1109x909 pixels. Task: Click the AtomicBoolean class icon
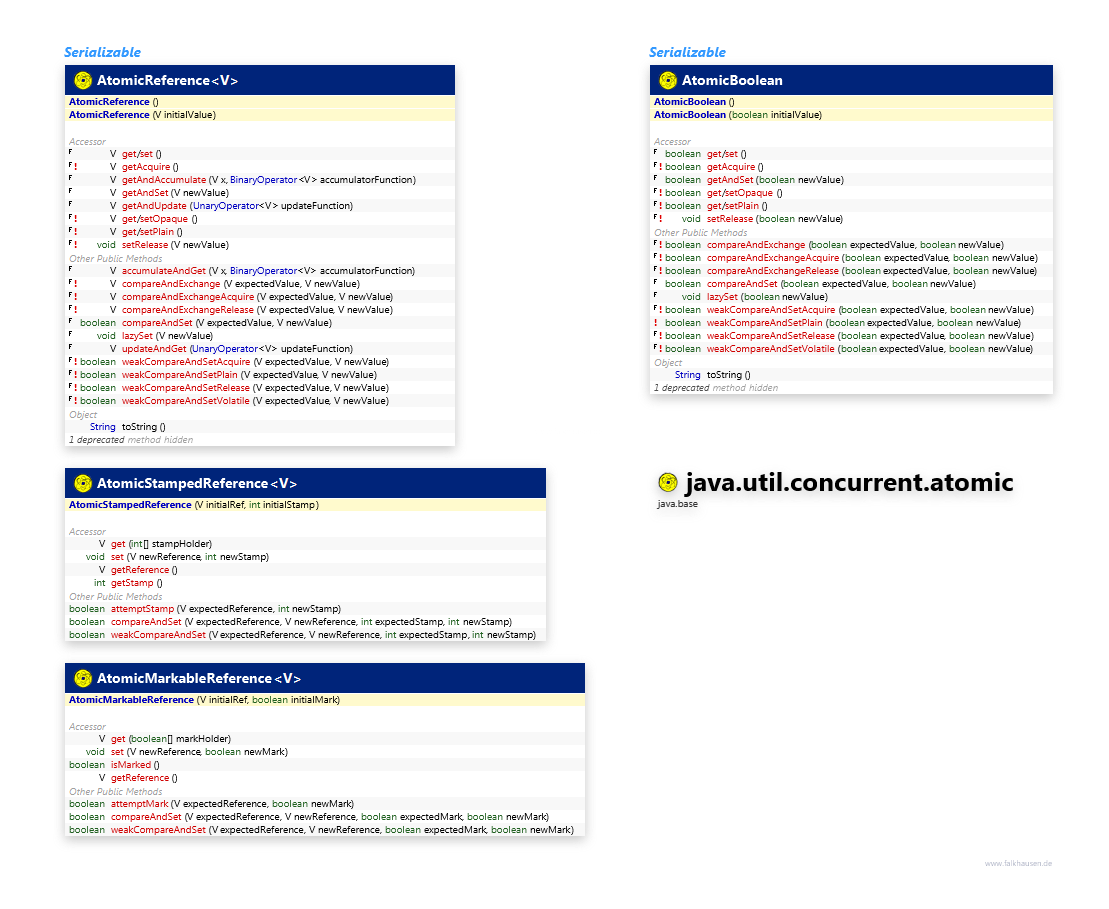(x=668, y=81)
